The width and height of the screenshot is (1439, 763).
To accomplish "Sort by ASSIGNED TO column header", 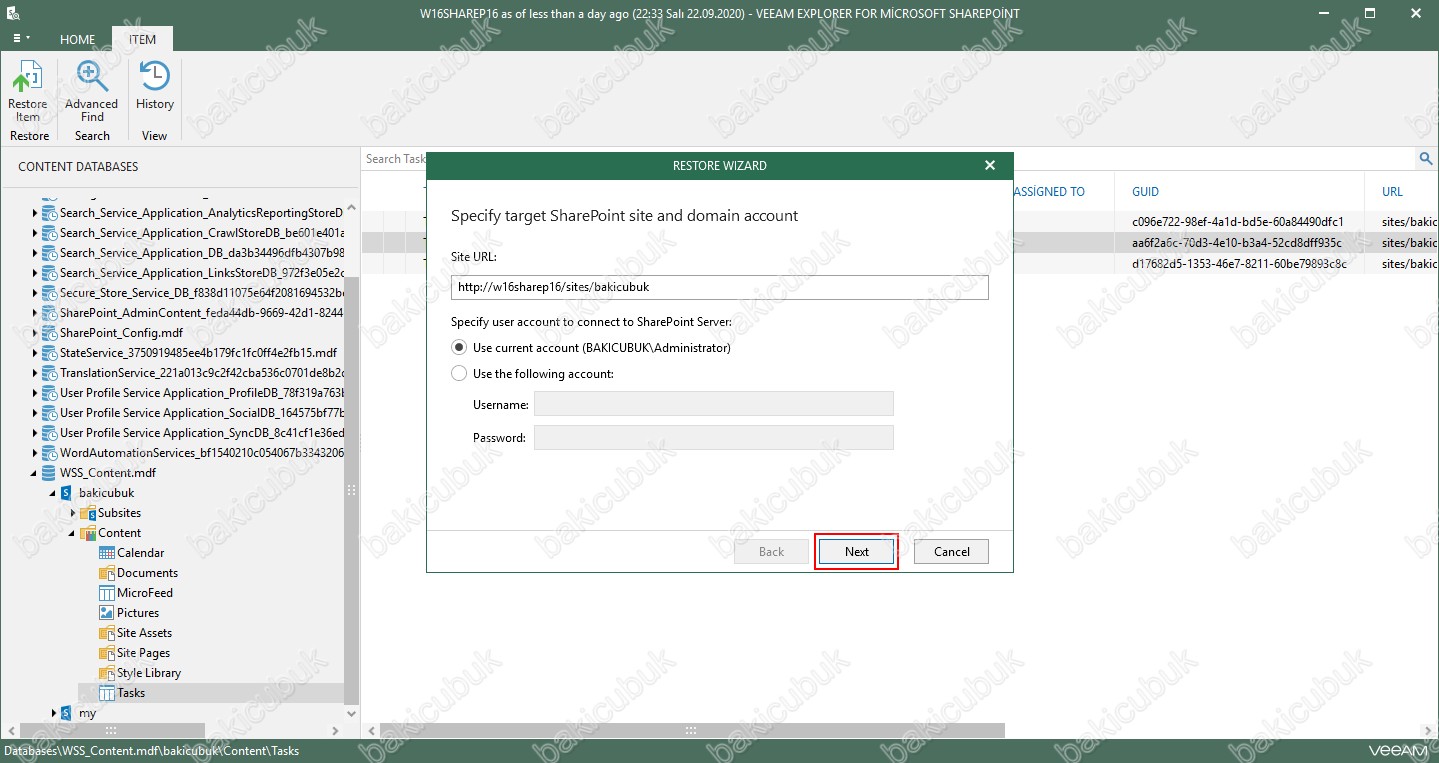I will (1049, 192).
